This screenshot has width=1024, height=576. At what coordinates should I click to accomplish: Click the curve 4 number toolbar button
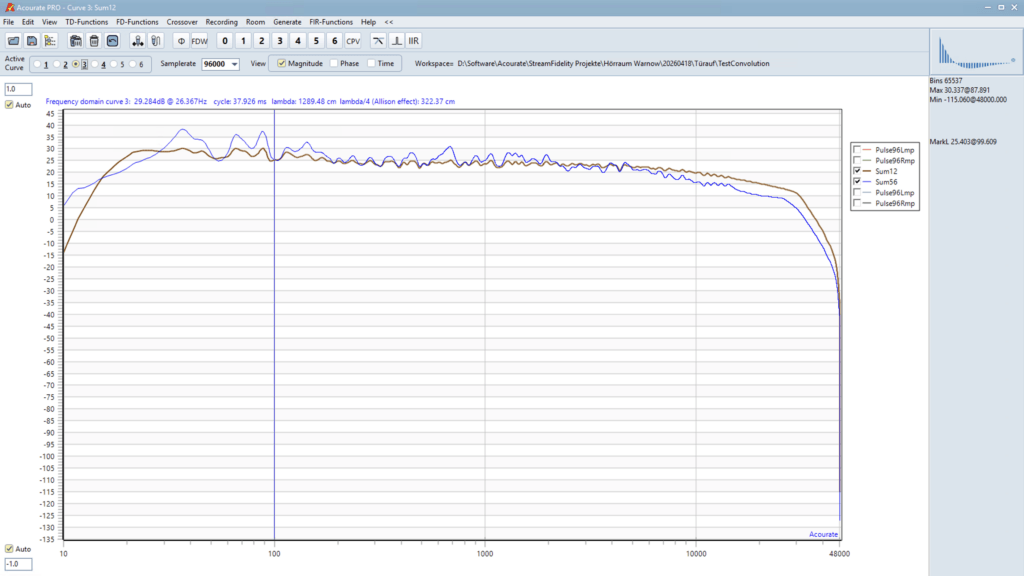pos(297,41)
